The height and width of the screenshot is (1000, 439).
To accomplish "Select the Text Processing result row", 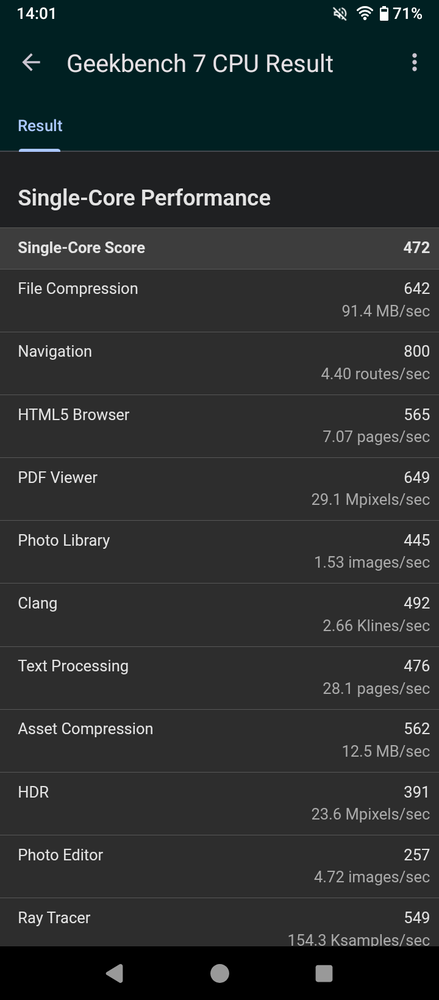I will 220,678.
